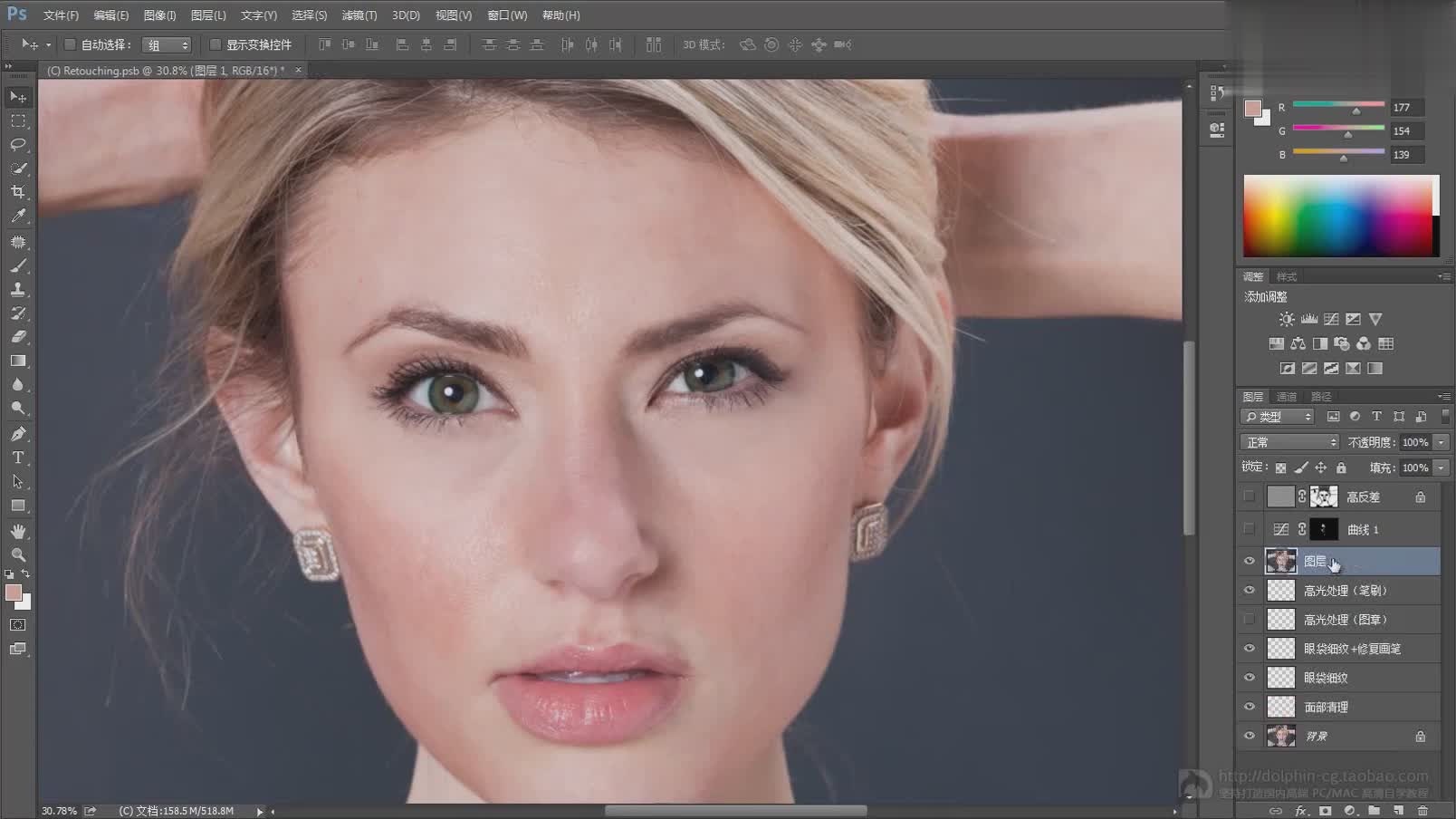Click the R value field 177
The width and height of the screenshot is (1456, 819).
pos(1406,108)
